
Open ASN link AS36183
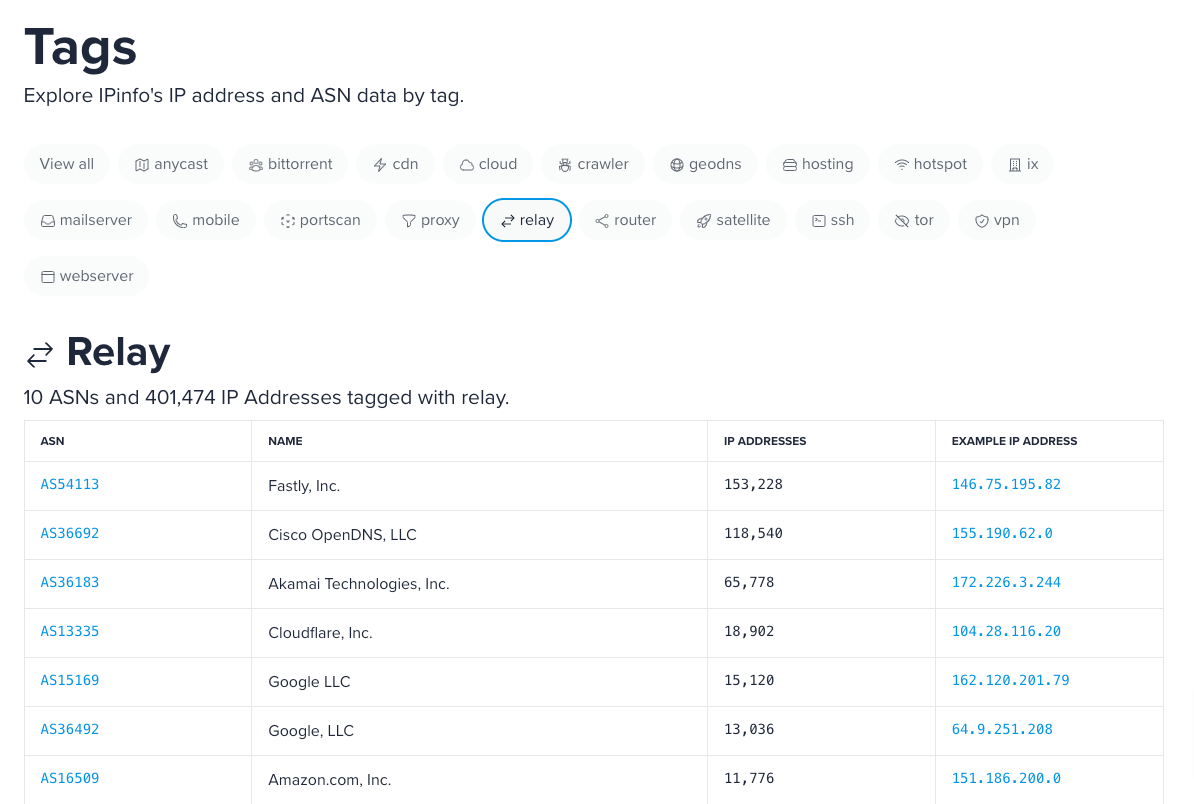tap(69, 582)
